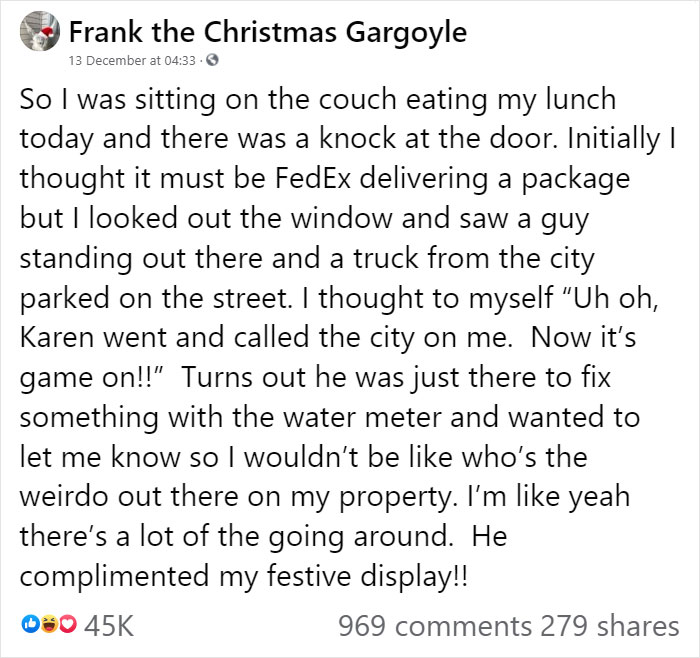Click the phrase "festive display!!" in the last line
This screenshot has height=658, width=700.
(367, 576)
